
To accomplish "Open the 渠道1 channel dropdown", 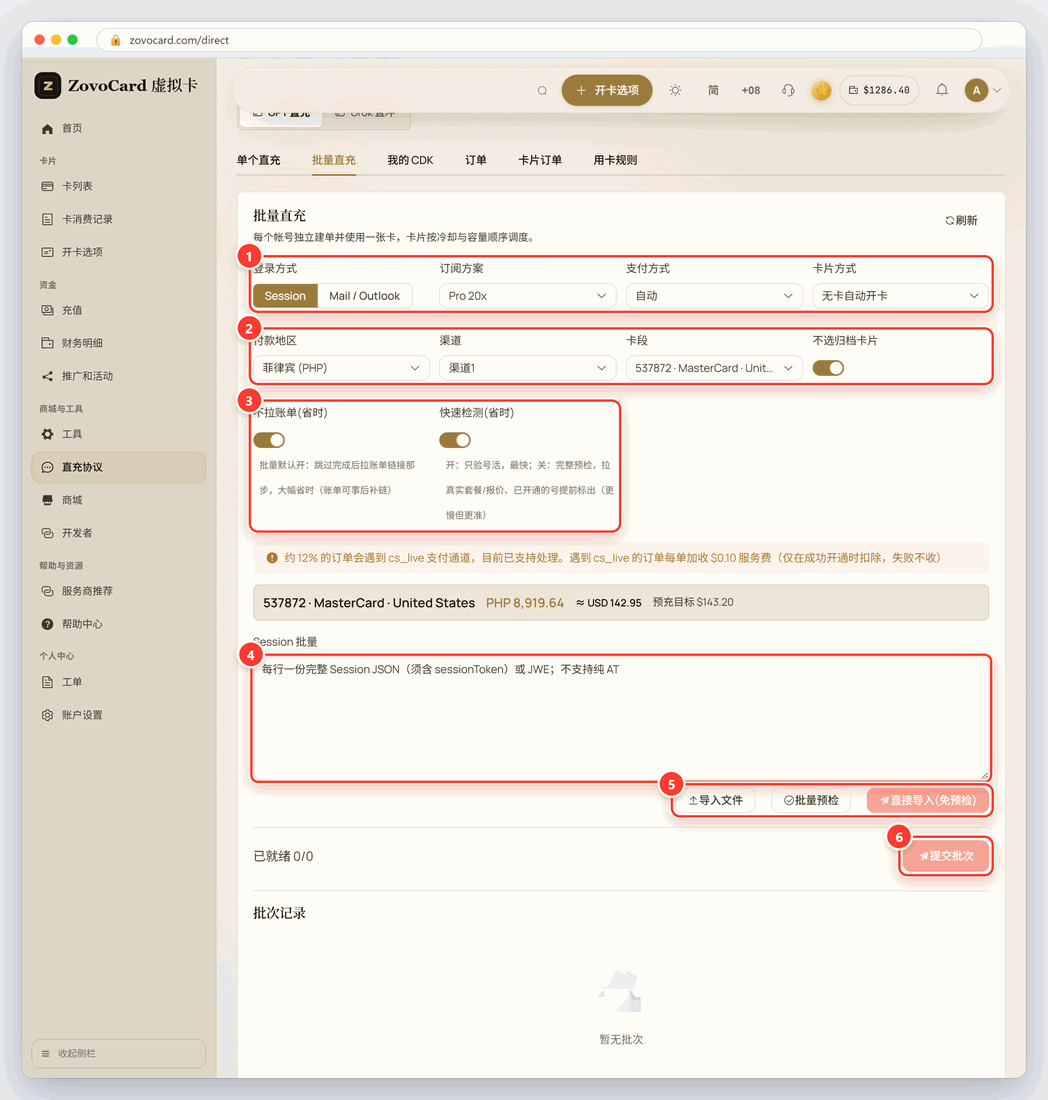I will (528, 368).
